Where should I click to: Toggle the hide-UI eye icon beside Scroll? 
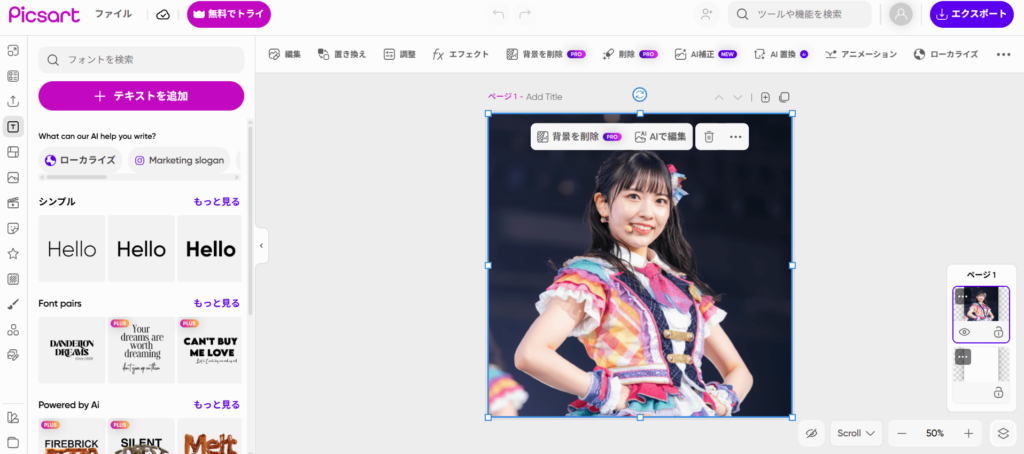coord(811,433)
